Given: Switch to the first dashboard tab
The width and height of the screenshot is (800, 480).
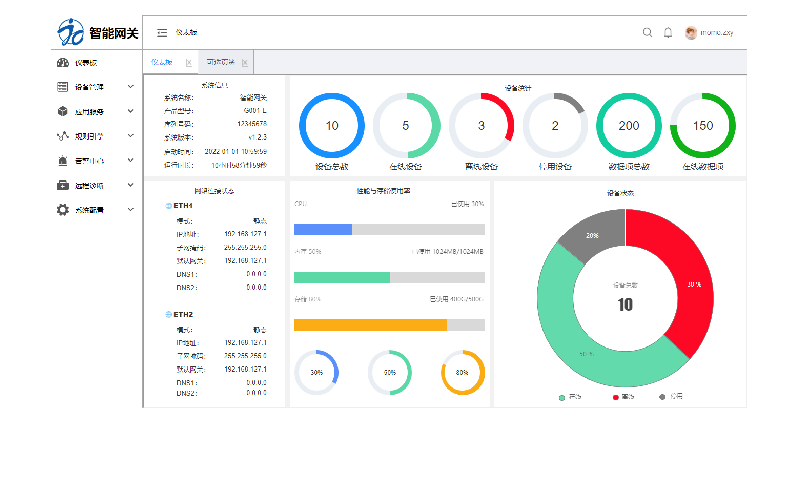Looking at the screenshot, I should click(x=161, y=63).
